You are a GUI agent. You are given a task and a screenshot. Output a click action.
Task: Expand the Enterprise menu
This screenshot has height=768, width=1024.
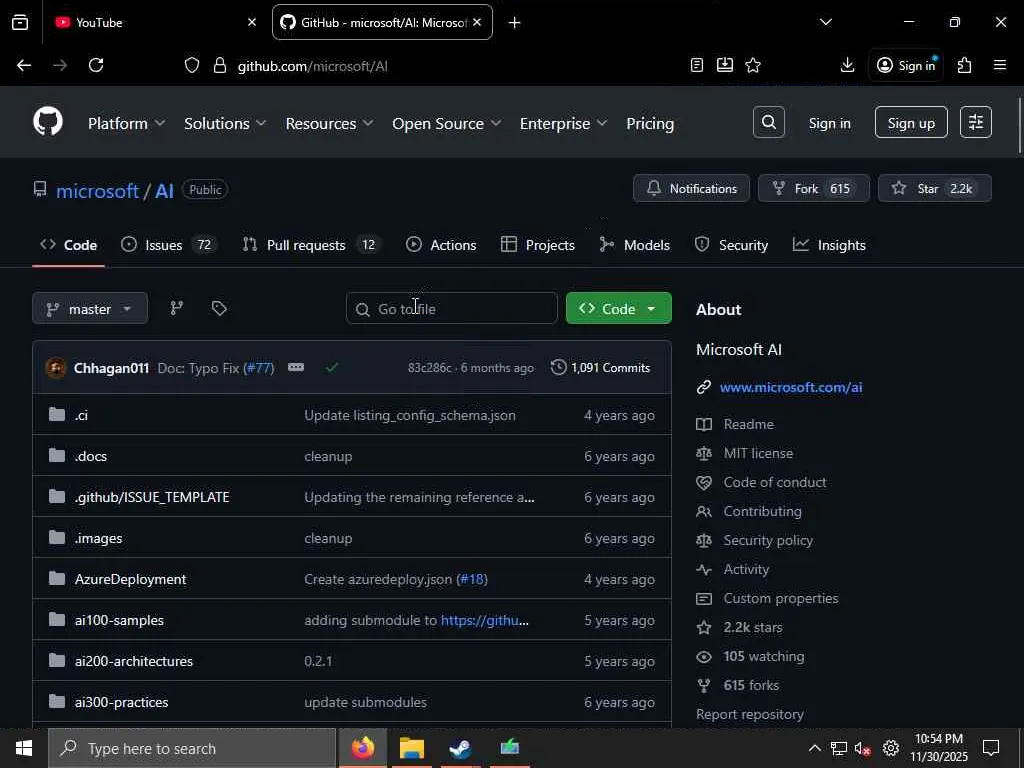pos(563,123)
